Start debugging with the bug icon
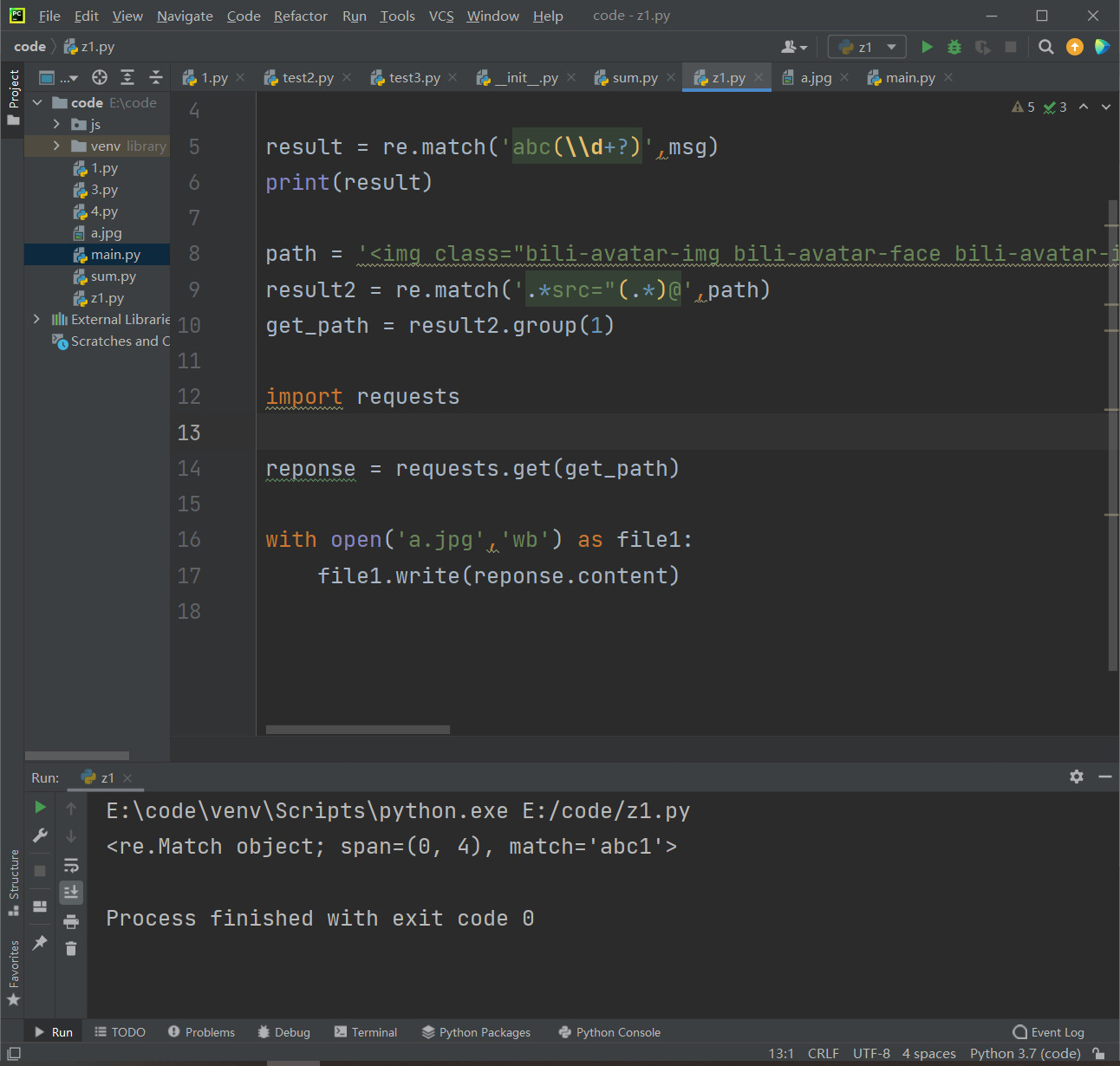 [954, 47]
